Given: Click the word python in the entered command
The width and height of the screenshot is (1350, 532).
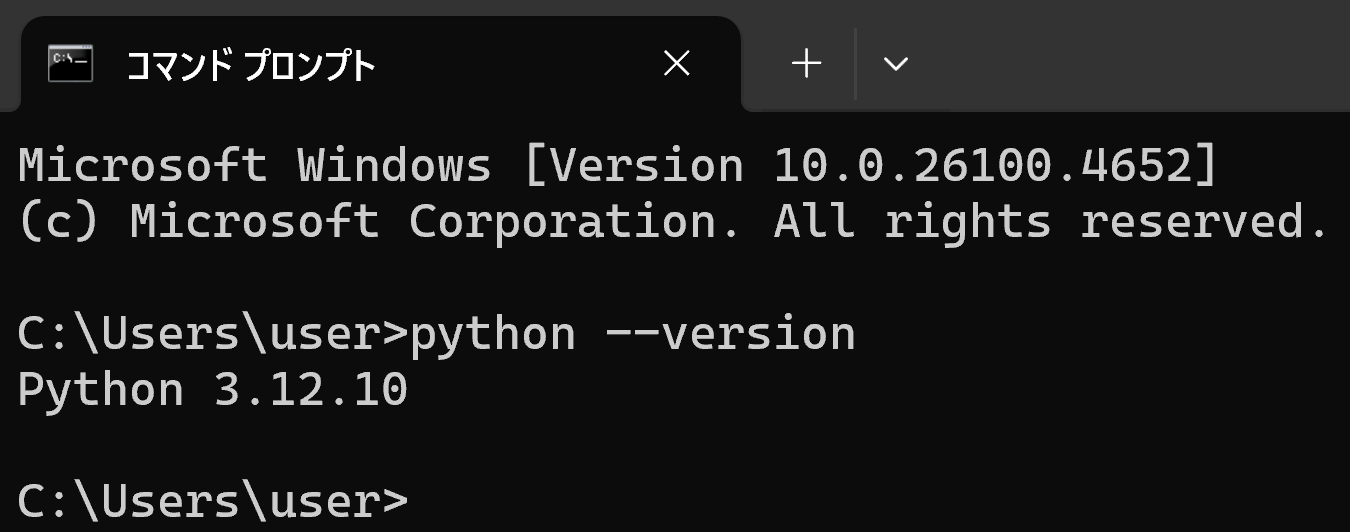Looking at the screenshot, I should [493, 335].
